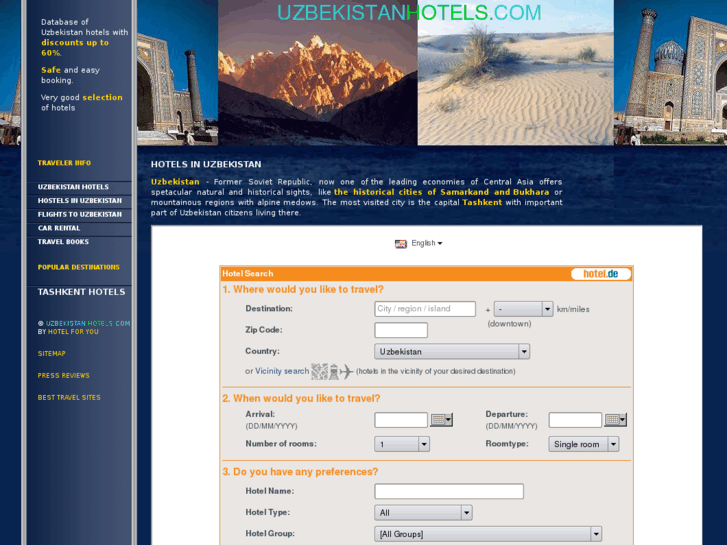
Task: Open the Best Travel Sites link
Action: 69,398
